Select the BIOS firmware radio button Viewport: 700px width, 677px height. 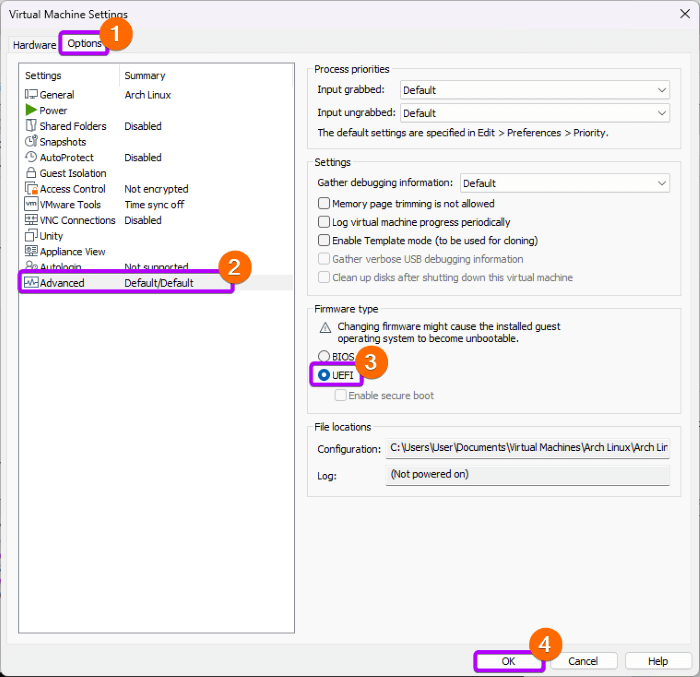(x=324, y=356)
